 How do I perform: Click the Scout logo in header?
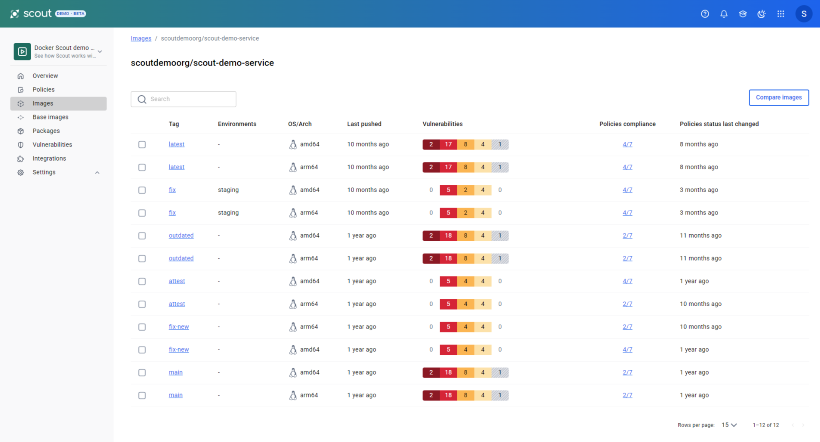[32, 14]
